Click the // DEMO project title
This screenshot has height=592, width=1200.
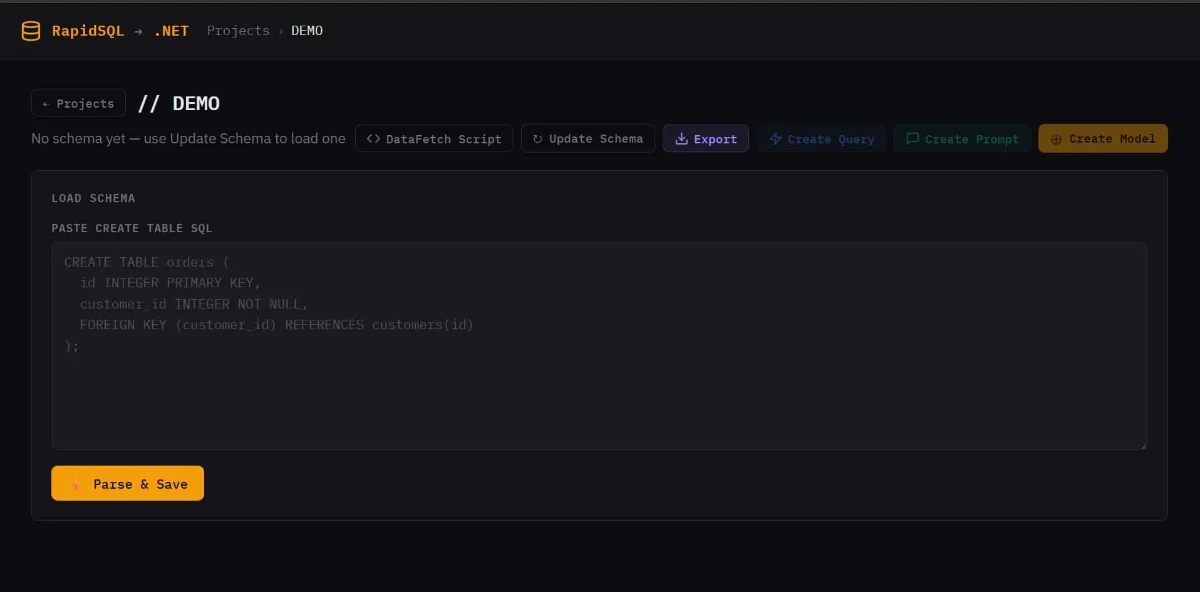pyautogui.click(x=179, y=103)
